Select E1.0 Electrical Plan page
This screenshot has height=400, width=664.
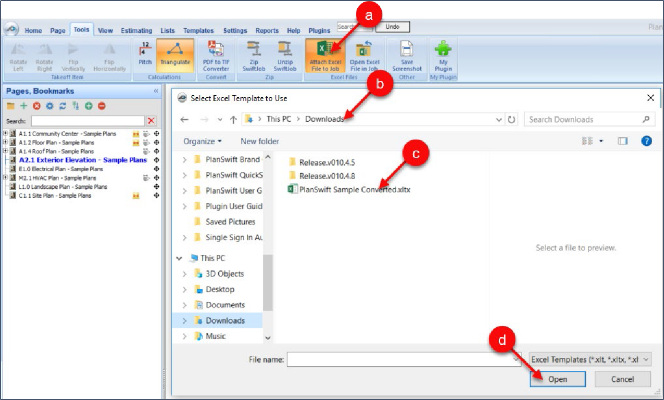[x=61, y=169]
